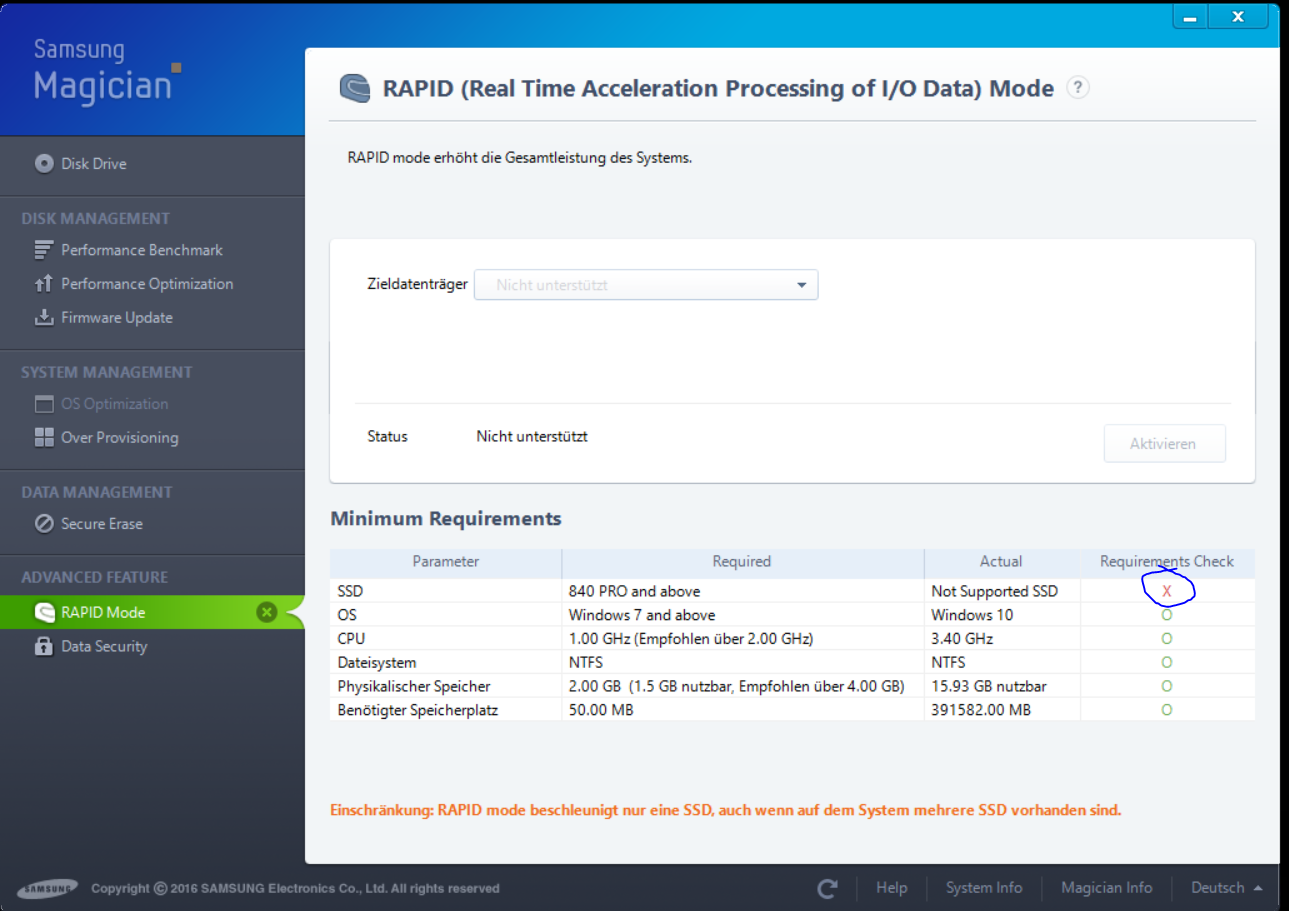This screenshot has height=911, width=1289.
Task: Select the OS Optimization entry
Action: click(114, 404)
